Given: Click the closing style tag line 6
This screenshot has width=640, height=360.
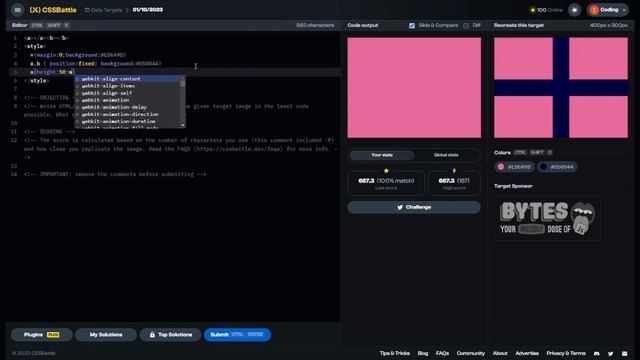Looking at the screenshot, I should click(37, 81).
